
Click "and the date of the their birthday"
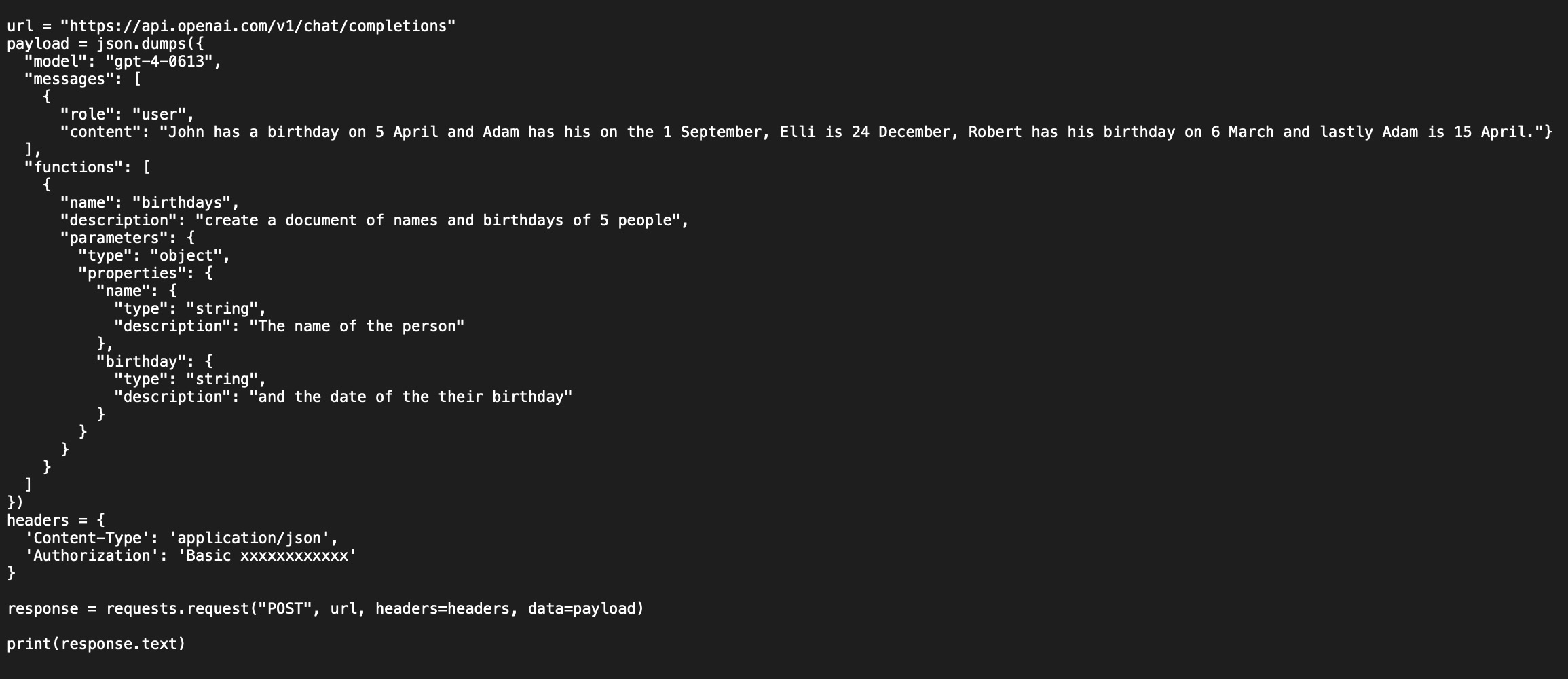[411, 397]
